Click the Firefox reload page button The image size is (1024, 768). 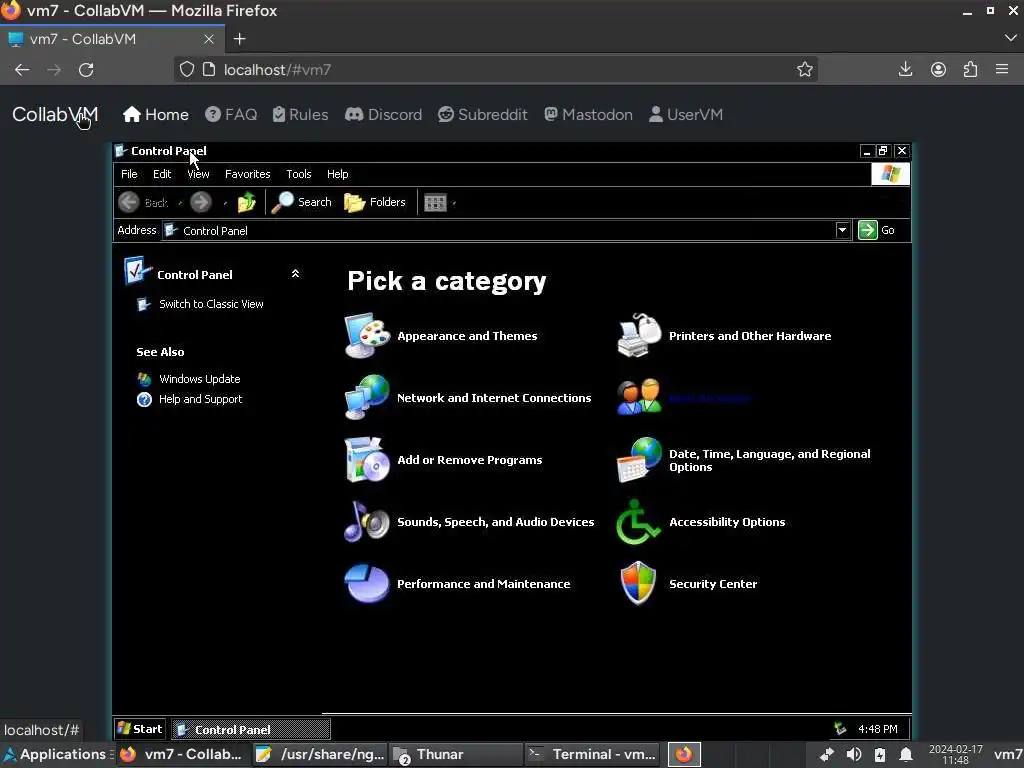point(86,70)
